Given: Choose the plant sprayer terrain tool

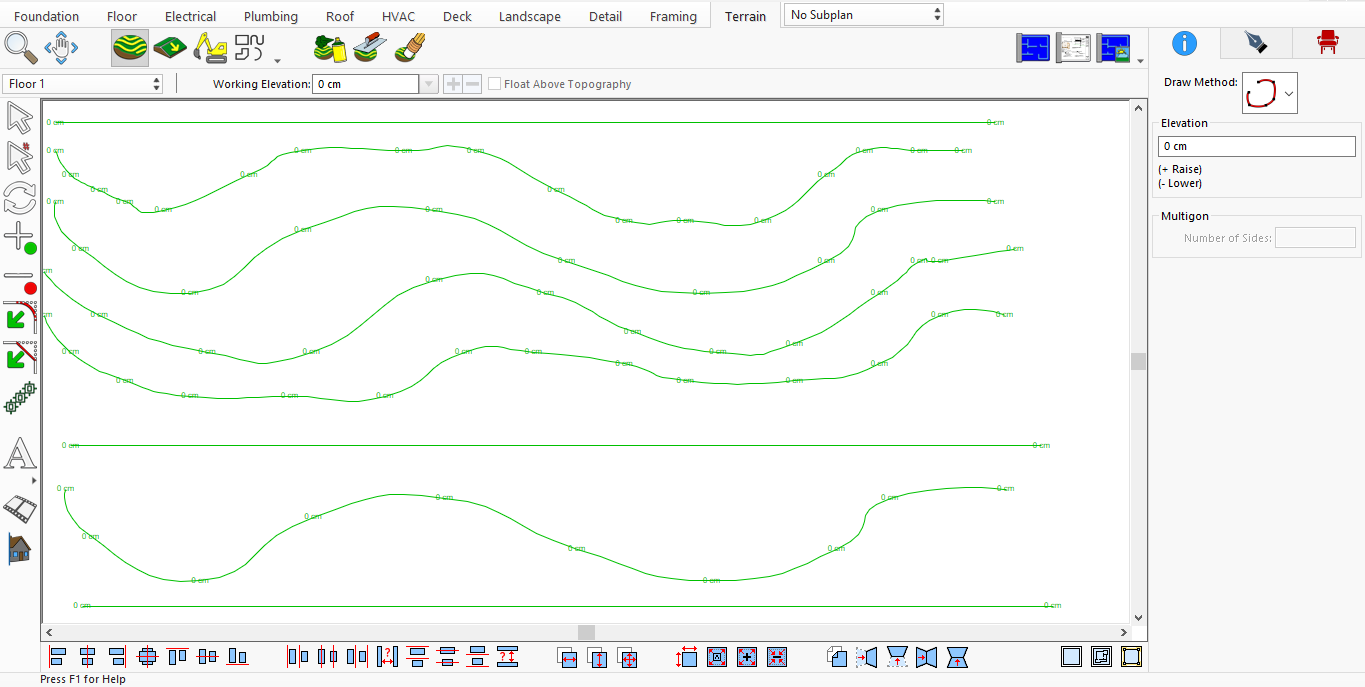Looking at the screenshot, I should [330, 47].
